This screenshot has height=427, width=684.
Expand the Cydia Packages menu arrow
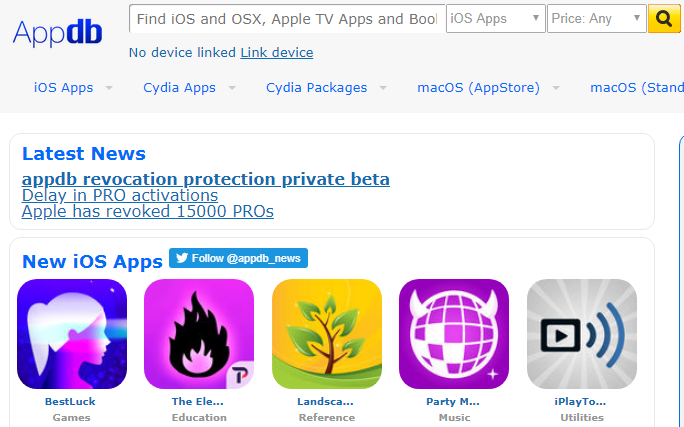[383, 88]
